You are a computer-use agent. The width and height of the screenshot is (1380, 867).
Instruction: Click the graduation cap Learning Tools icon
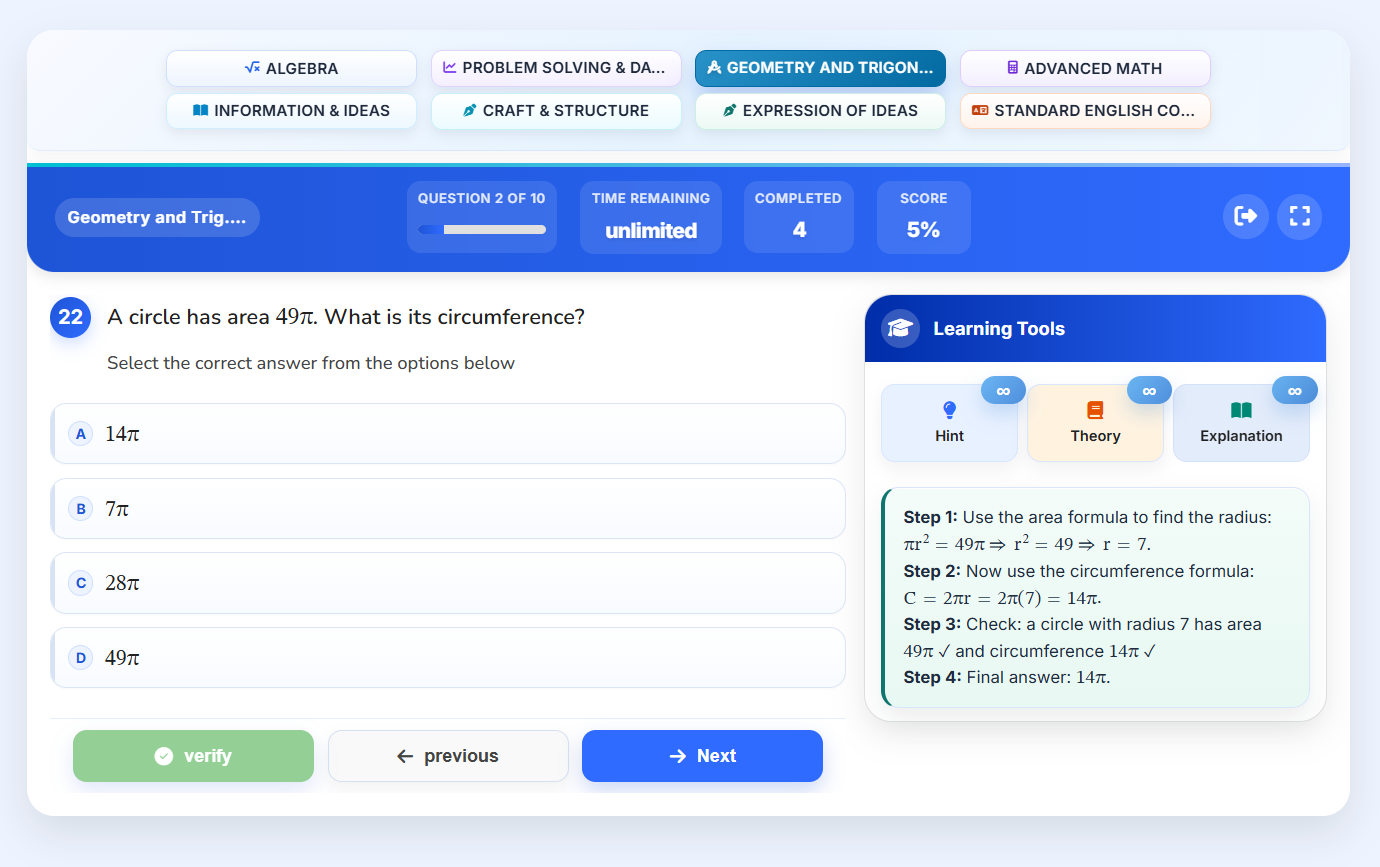click(900, 328)
